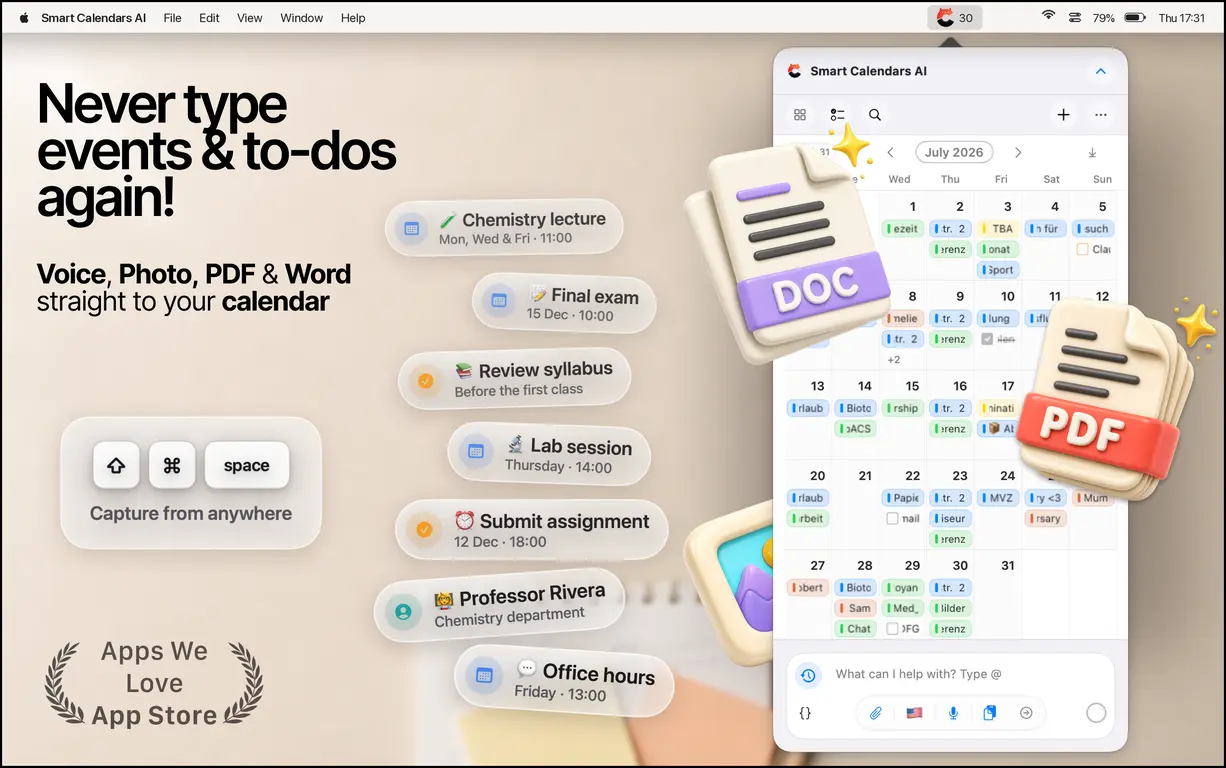Image resolution: width=1226 pixels, height=768 pixels.
Task: Start voice input with microphone icon
Action: click(x=953, y=713)
